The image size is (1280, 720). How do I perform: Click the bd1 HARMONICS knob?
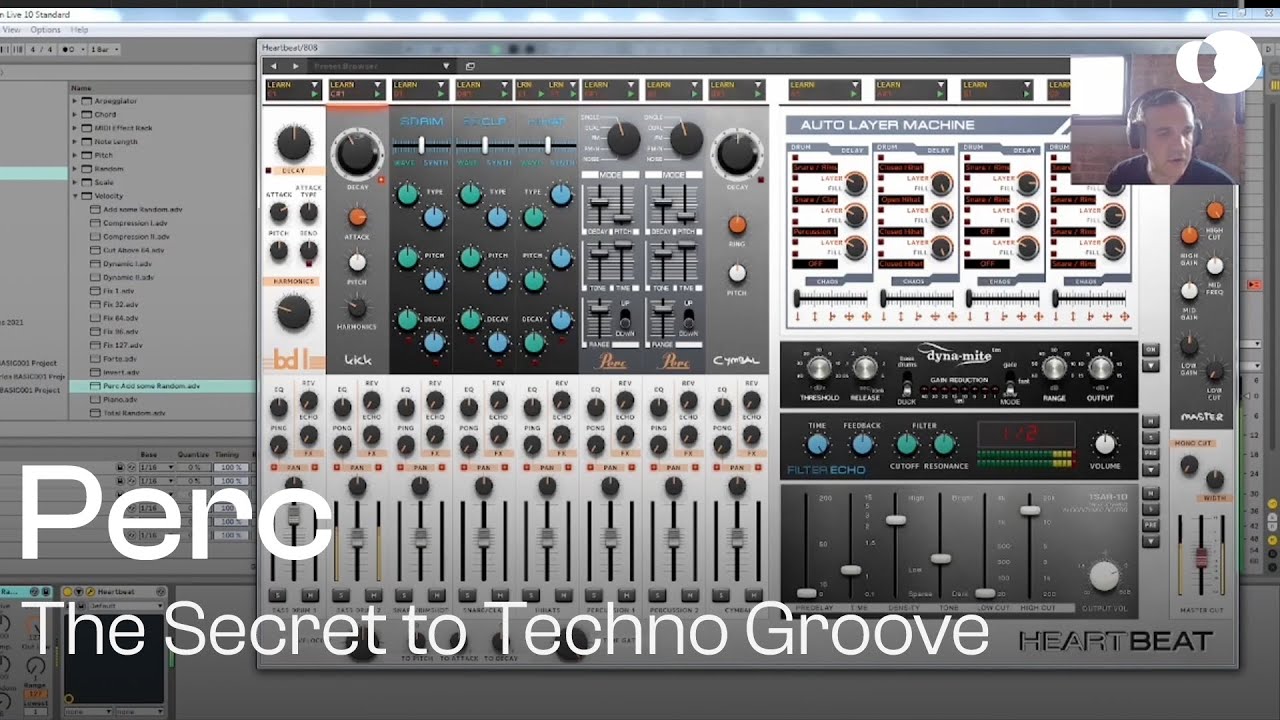click(x=293, y=313)
